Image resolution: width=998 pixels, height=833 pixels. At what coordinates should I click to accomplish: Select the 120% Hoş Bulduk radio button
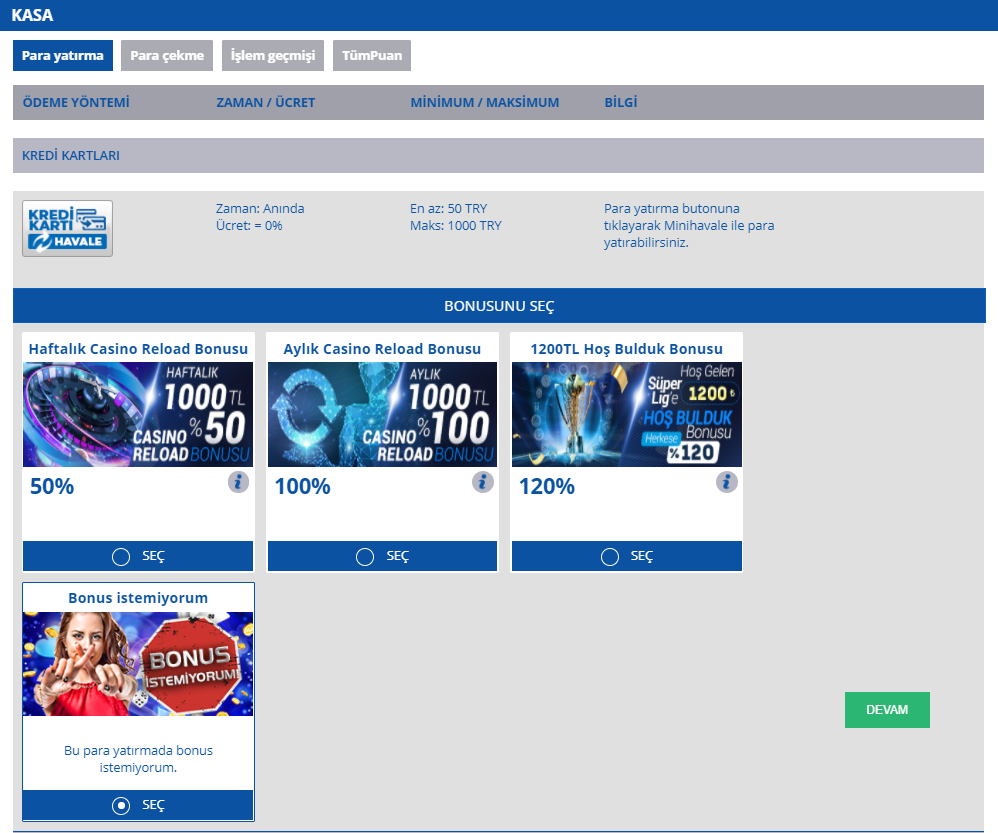click(x=610, y=557)
